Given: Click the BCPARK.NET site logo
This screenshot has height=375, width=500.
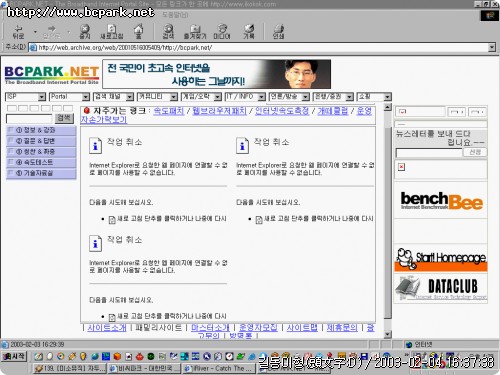Looking at the screenshot, I should click(x=52, y=75).
